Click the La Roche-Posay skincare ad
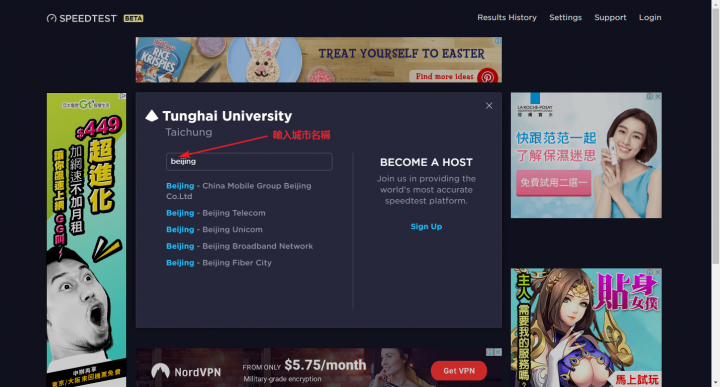Screen dimensions: 720x387 click(x=586, y=156)
